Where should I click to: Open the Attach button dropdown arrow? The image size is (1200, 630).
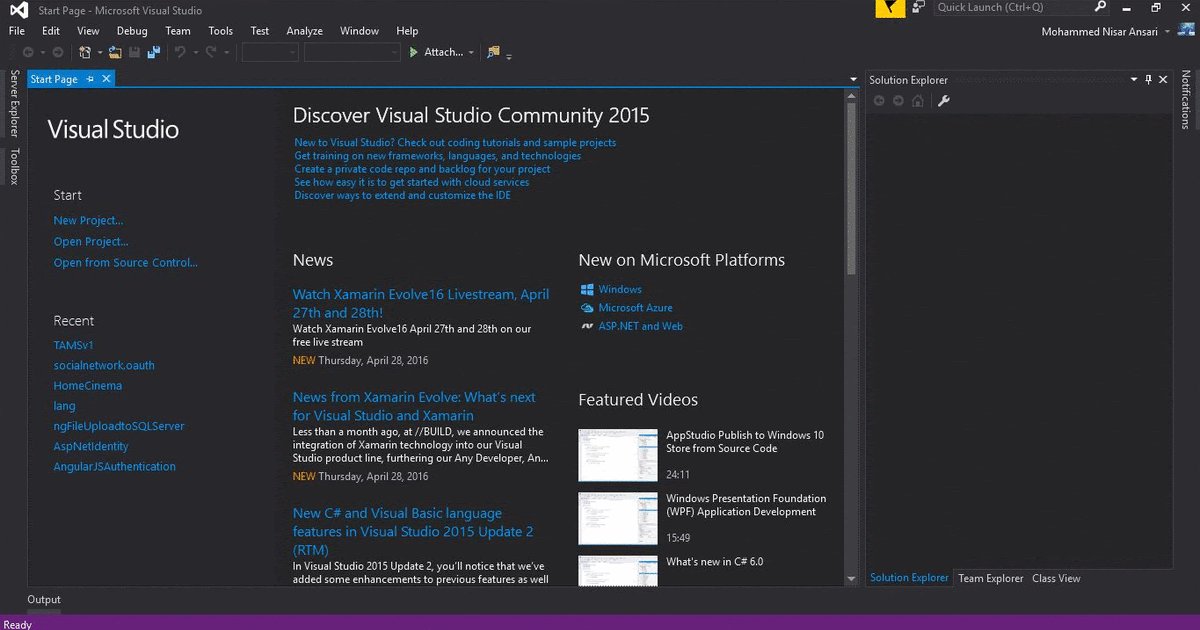coord(471,53)
